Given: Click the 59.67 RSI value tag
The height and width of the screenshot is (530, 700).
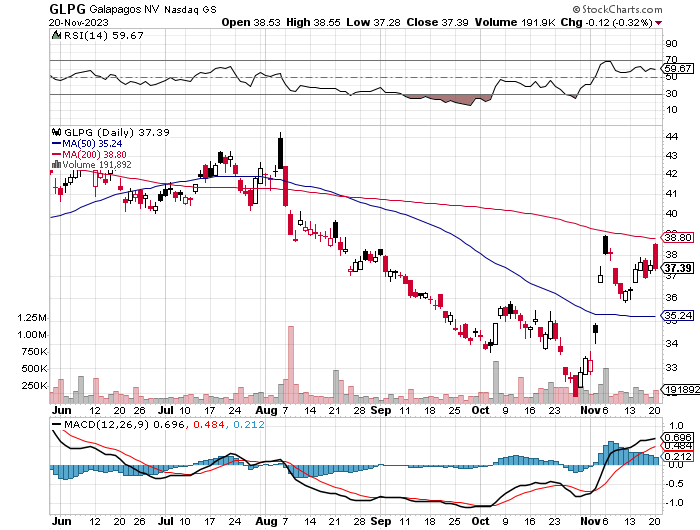Looking at the screenshot, I should click(677, 68).
